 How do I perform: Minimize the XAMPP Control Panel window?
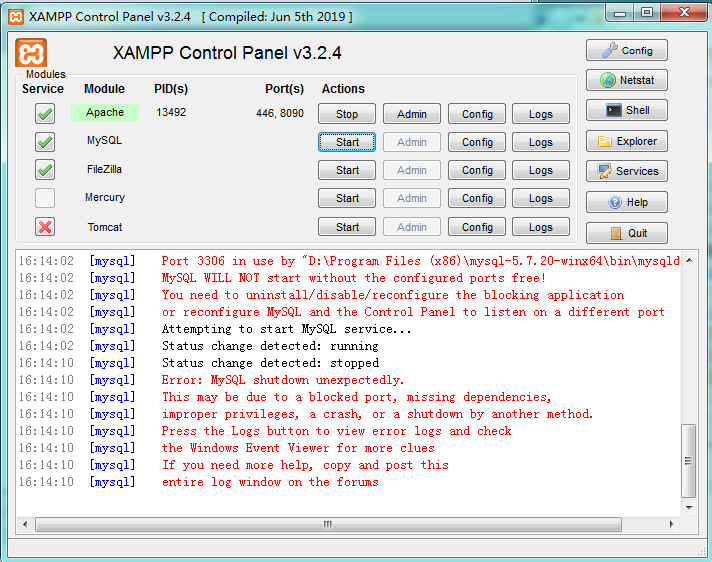coord(620,13)
